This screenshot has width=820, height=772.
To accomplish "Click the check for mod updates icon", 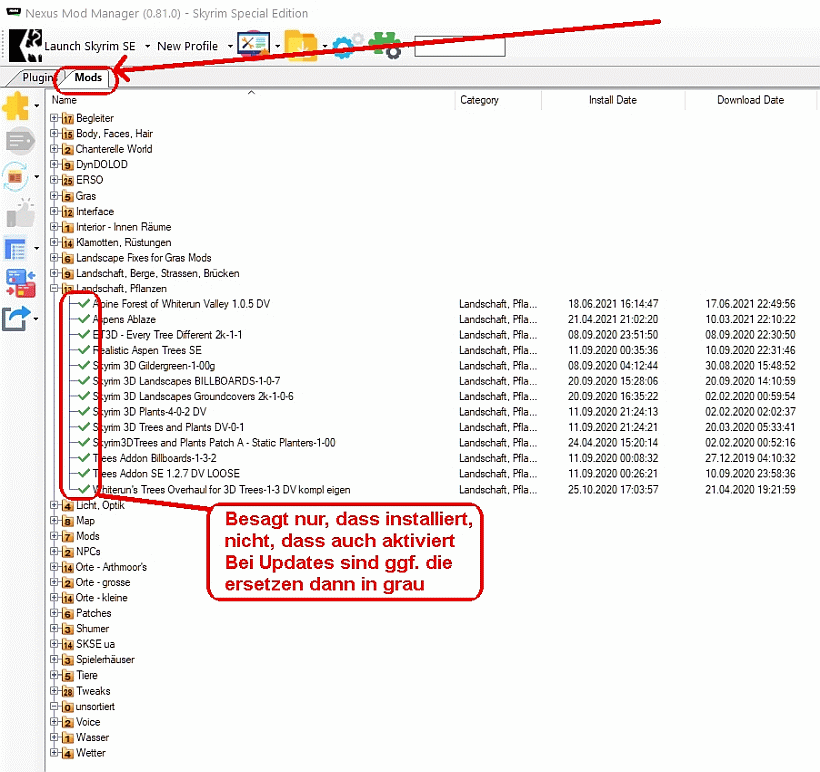I will [17, 176].
